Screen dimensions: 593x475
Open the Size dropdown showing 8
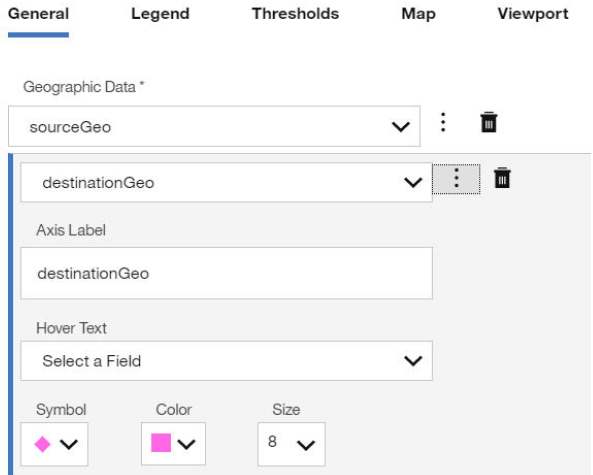click(291, 444)
